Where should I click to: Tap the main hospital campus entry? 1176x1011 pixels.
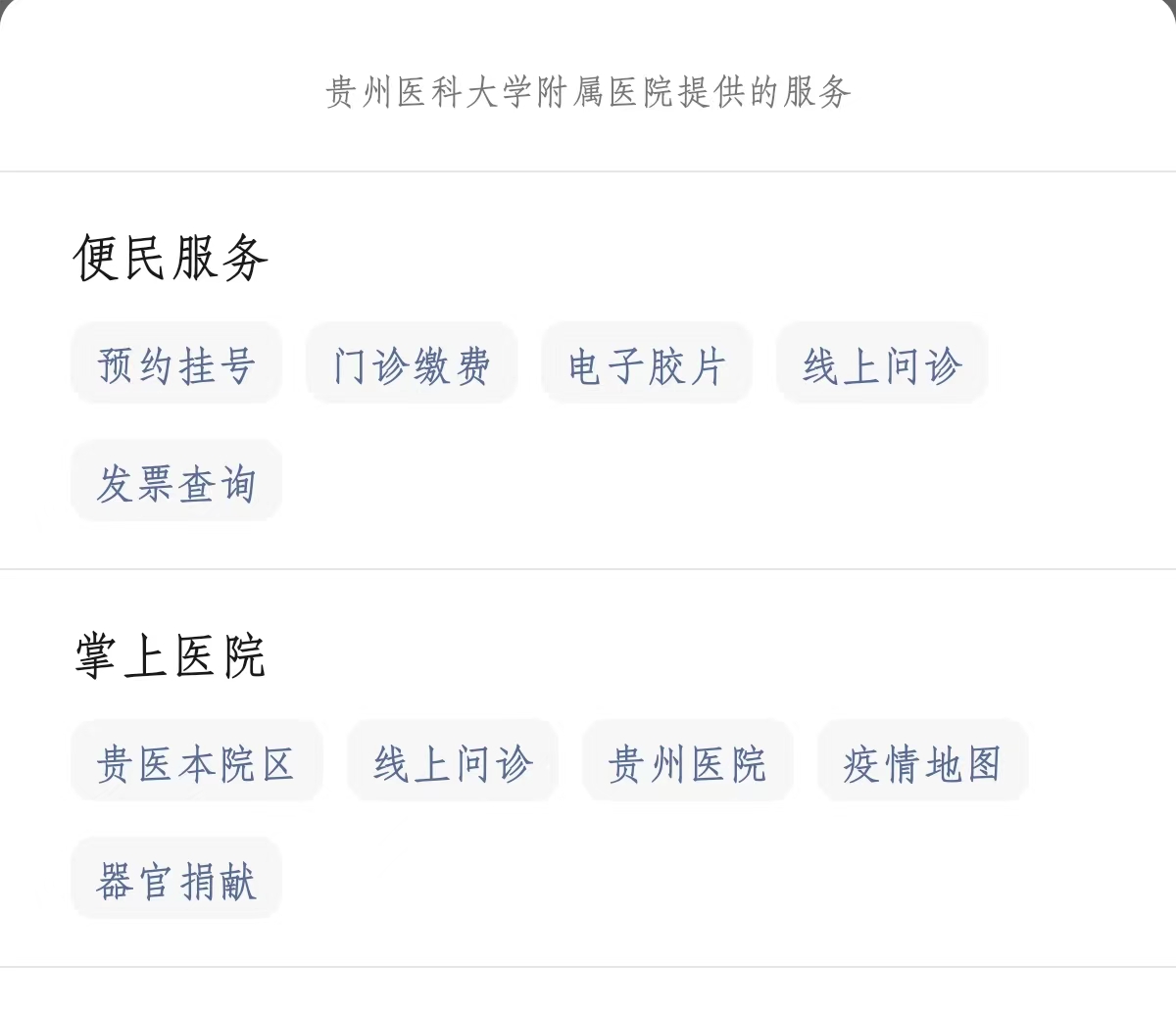(196, 761)
